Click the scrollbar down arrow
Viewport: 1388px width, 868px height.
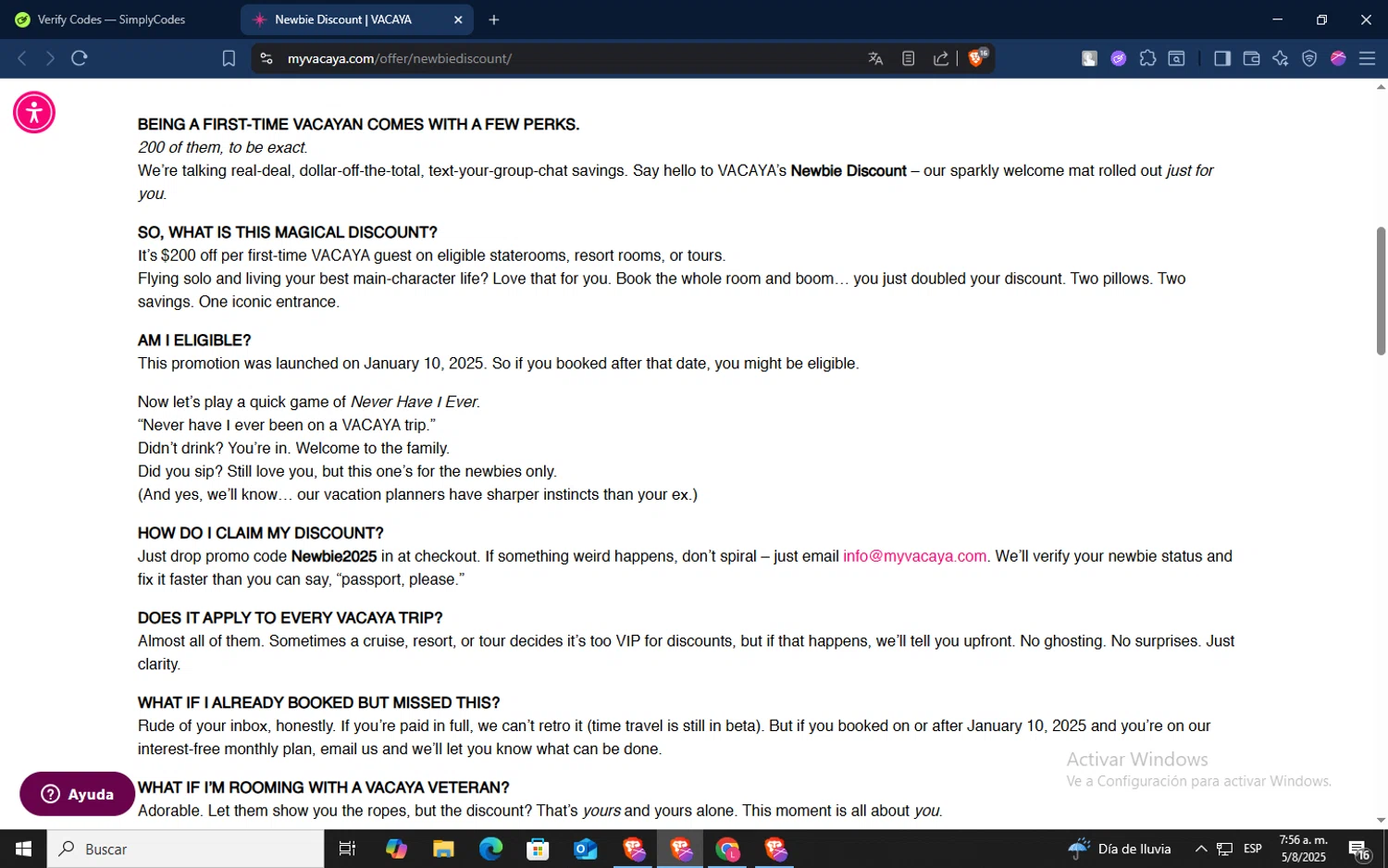[x=1381, y=820]
